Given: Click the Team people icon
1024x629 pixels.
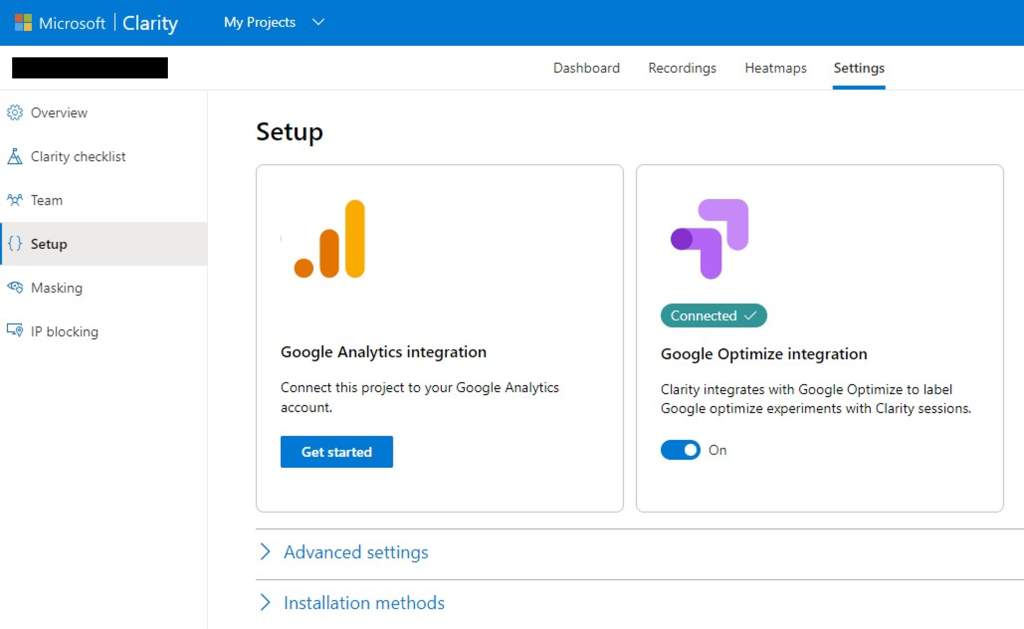Looking at the screenshot, I should (14, 201).
